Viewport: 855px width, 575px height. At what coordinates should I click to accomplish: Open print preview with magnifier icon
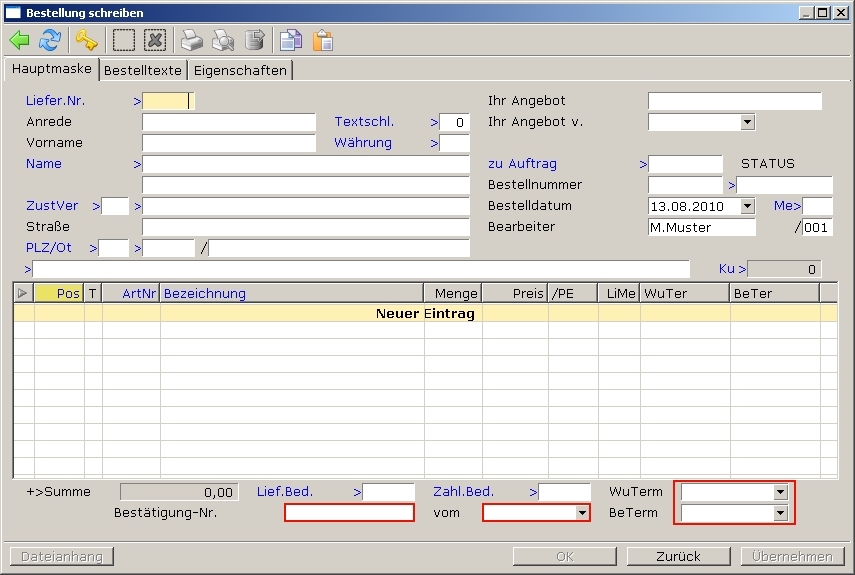[x=223, y=41]
